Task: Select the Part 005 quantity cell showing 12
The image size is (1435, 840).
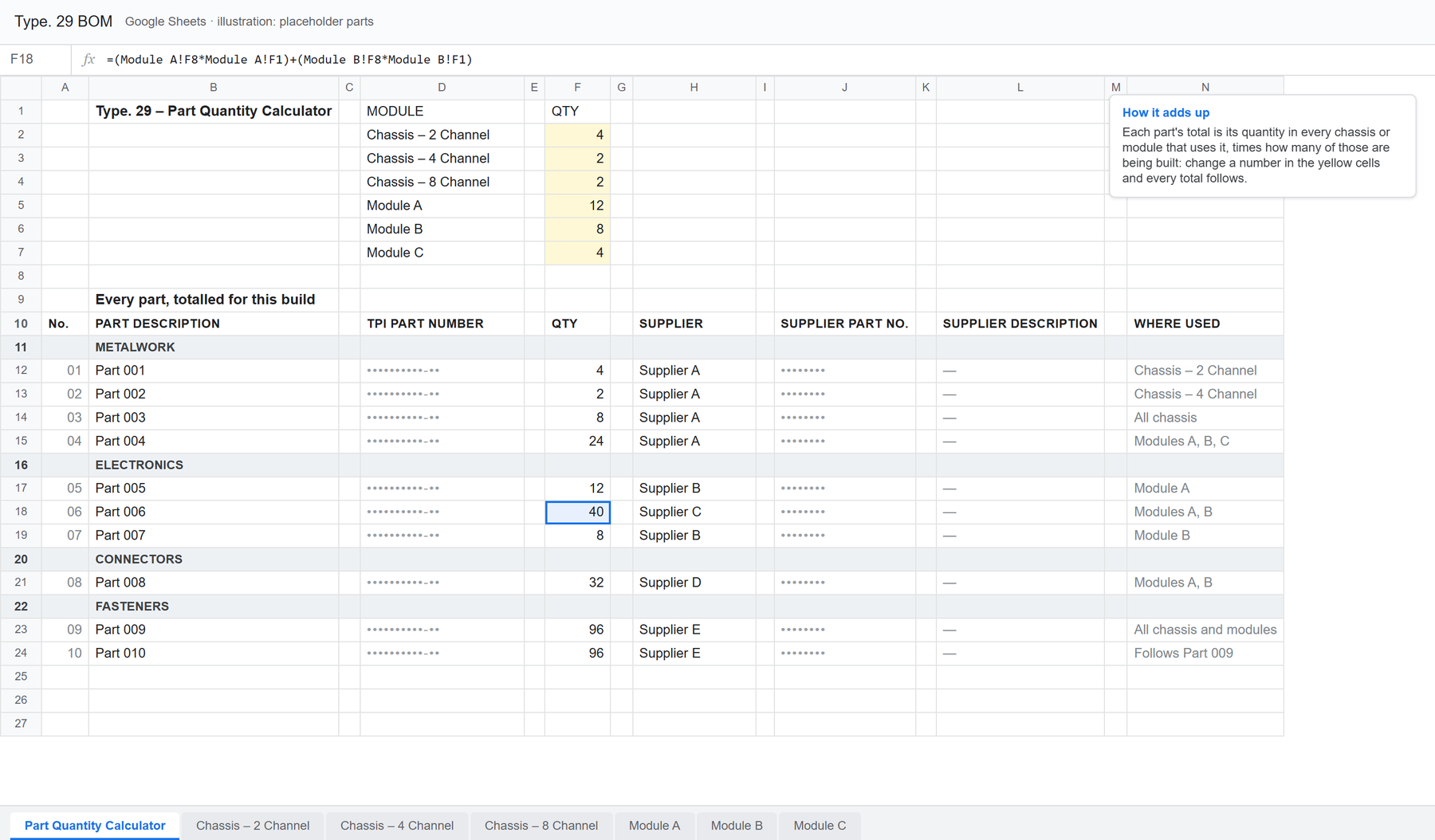Action: 577,489
